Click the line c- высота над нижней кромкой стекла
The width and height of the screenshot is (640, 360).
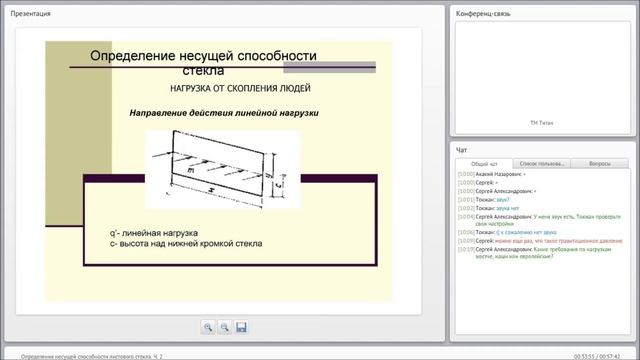tap(186, 244)
